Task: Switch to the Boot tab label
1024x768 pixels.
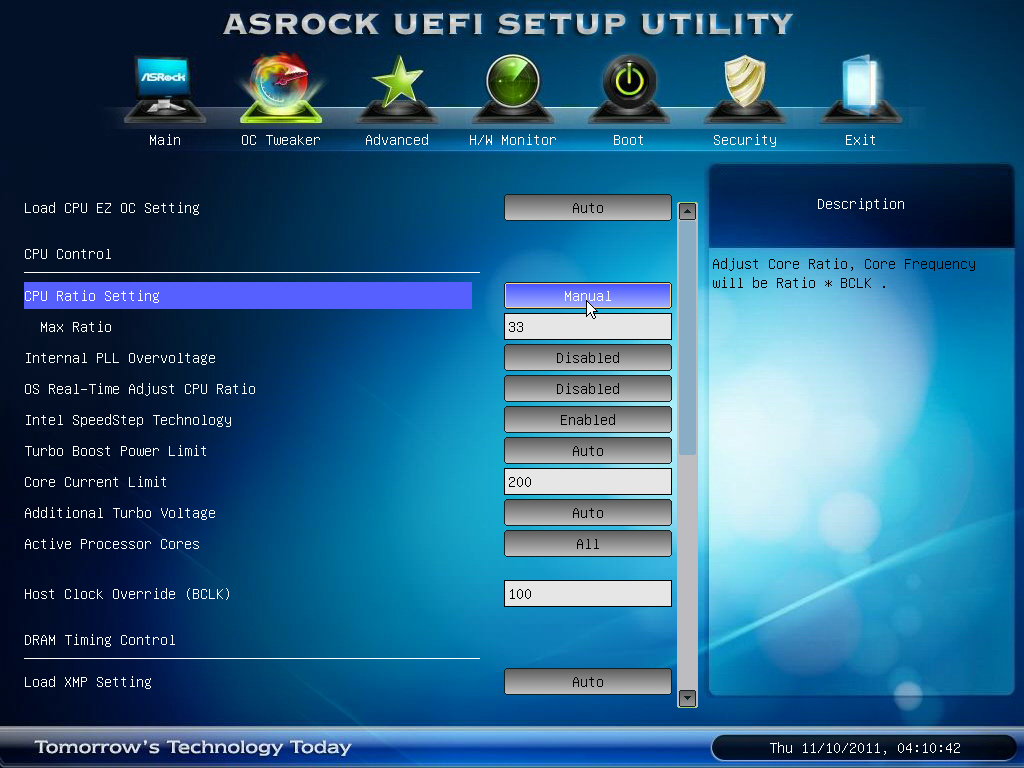Action: click(x=628, y=140)
